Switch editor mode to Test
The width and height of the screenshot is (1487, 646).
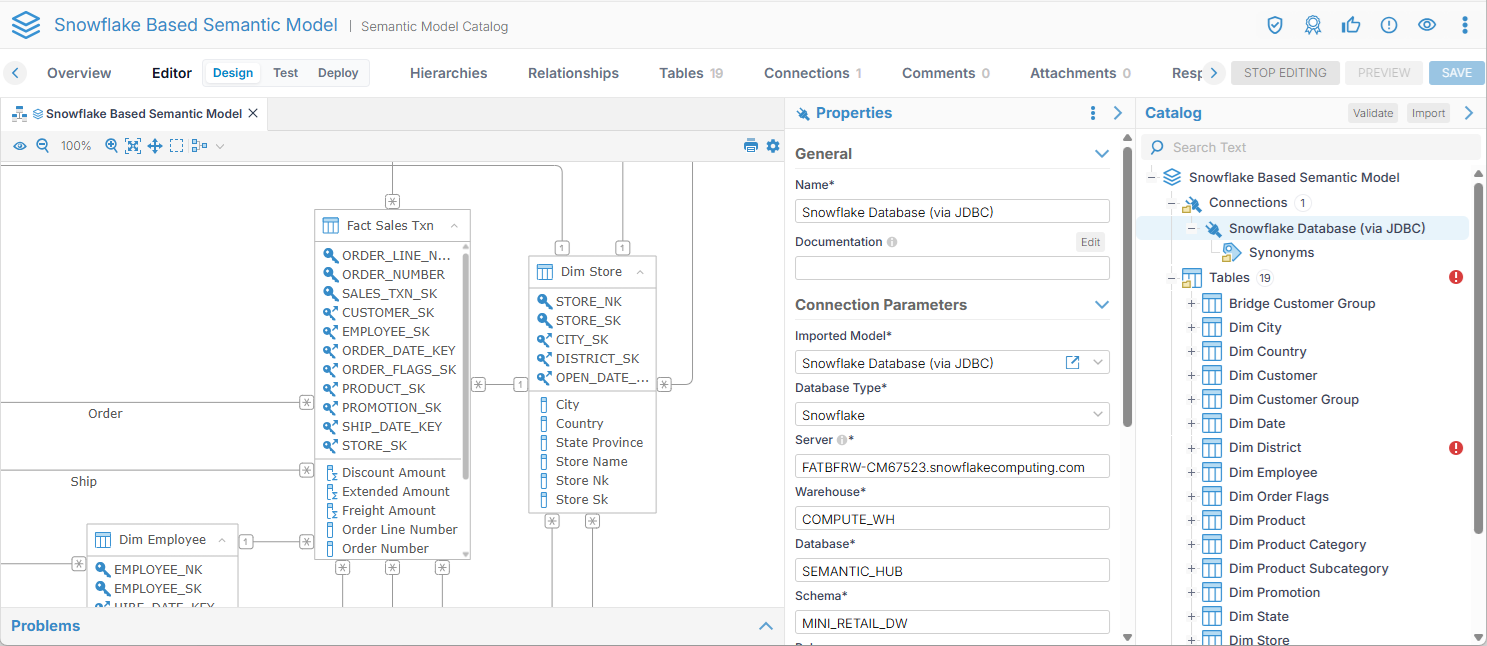point(286,73)
